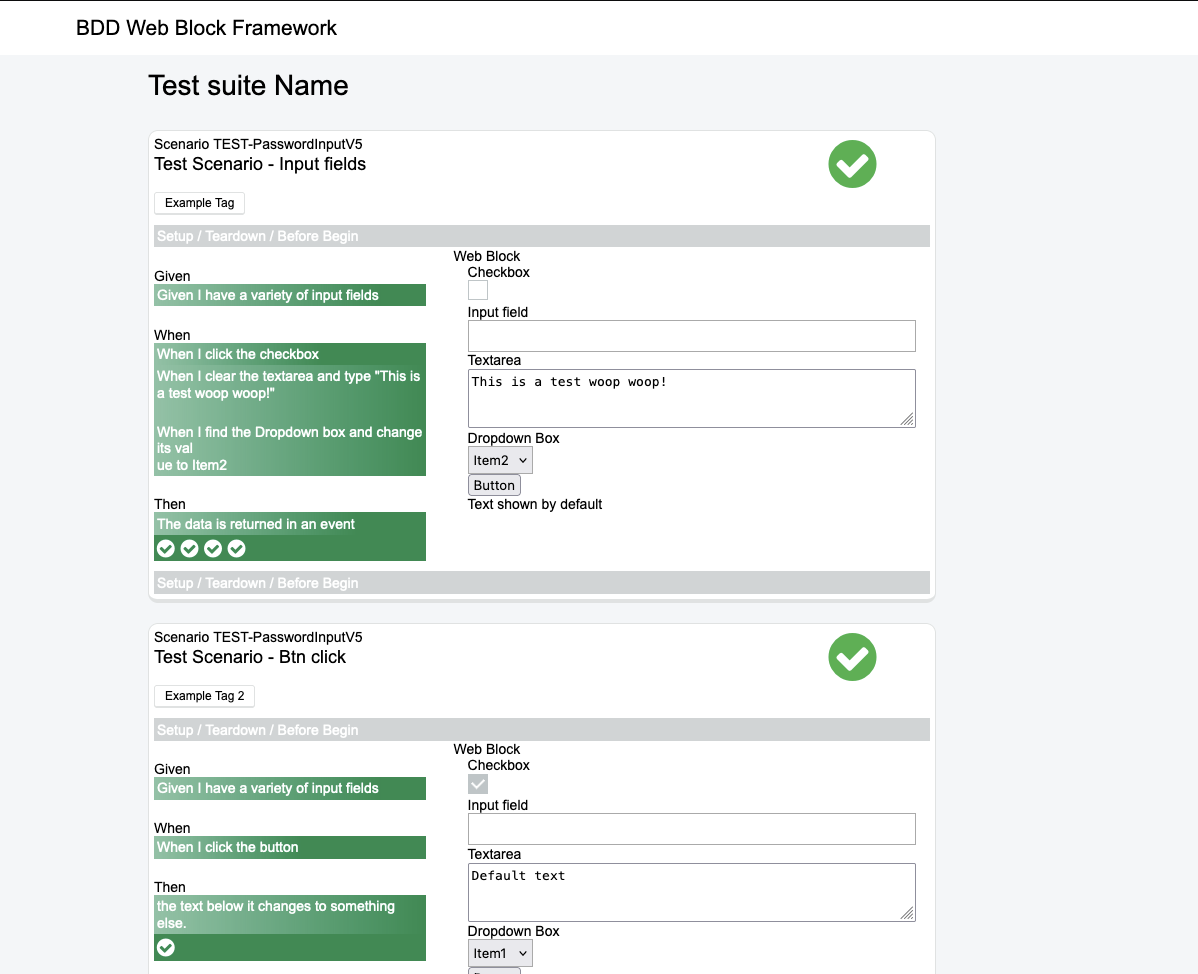Click the 'When I find the Dropdown box' step

pyautogui.click(x=290, y=448)
